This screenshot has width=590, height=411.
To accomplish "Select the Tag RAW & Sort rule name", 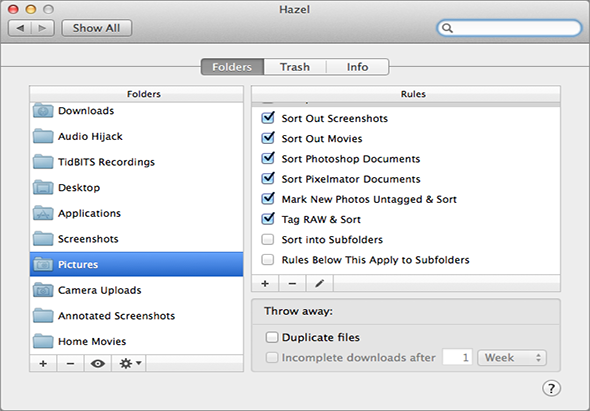I will coord(321,219).
